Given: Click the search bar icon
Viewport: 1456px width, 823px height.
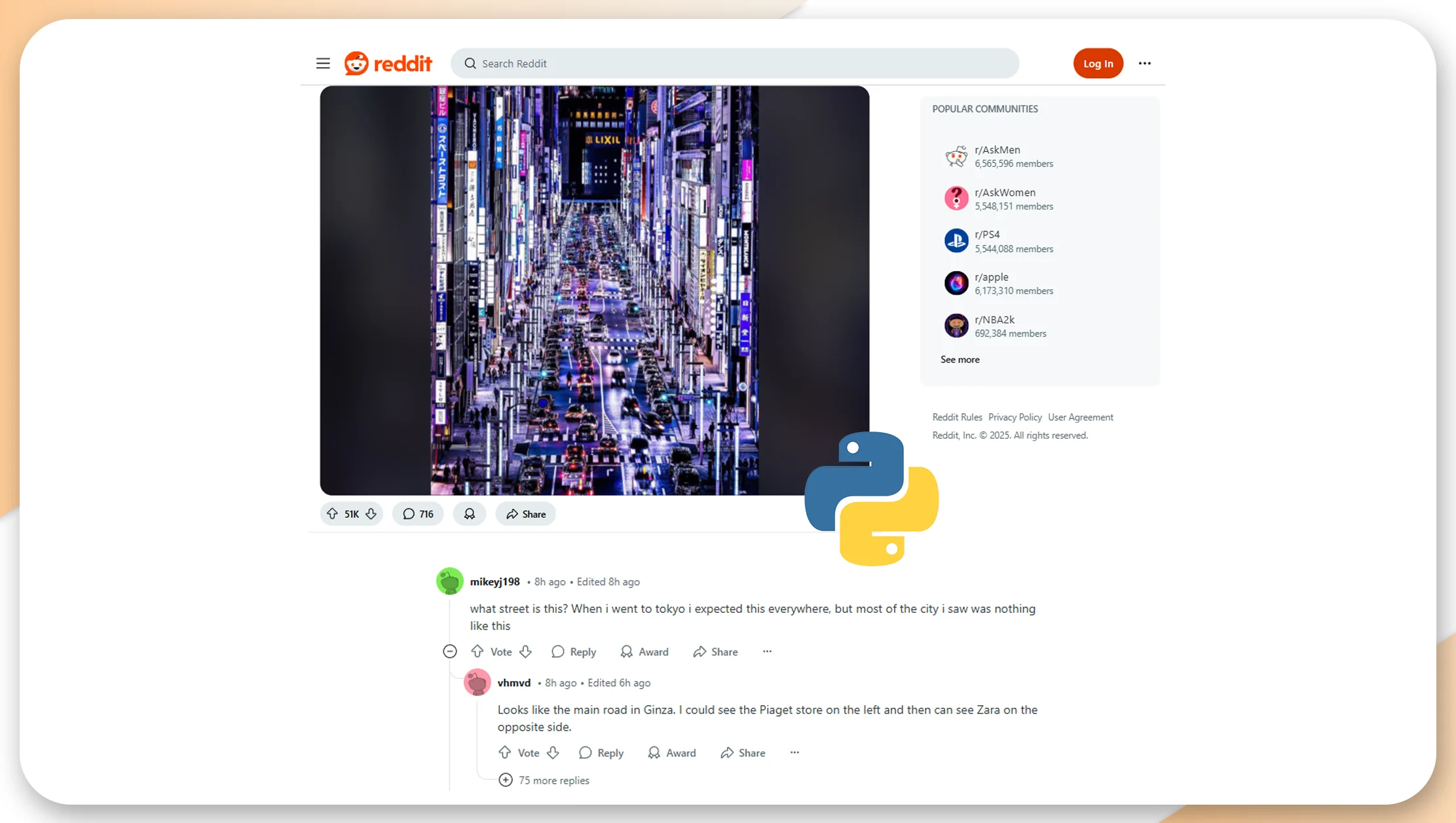Looking at the screenshot, I should click(469, 63).
